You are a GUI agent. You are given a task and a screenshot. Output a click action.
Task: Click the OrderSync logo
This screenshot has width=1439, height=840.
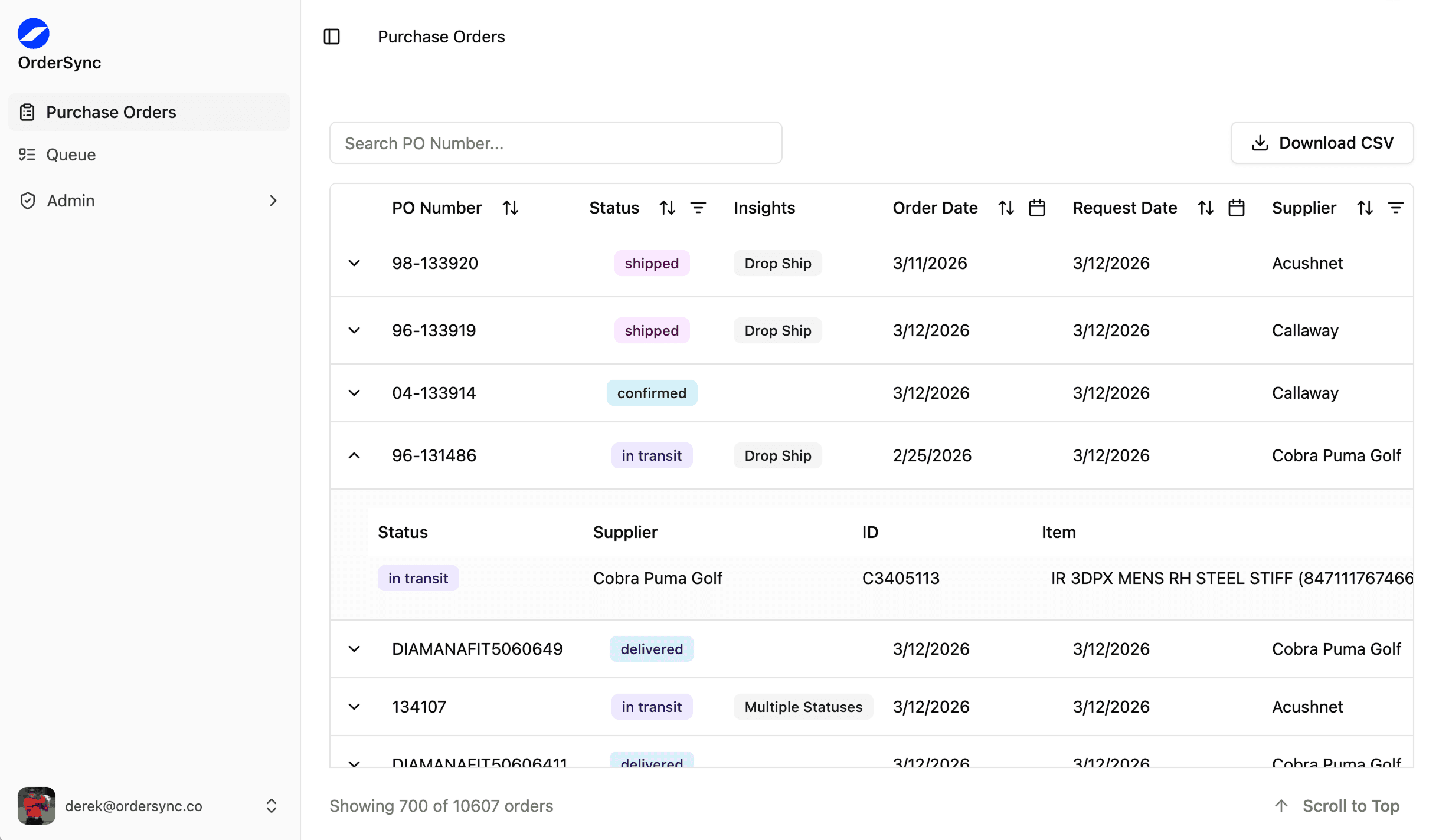coord(34,34)
